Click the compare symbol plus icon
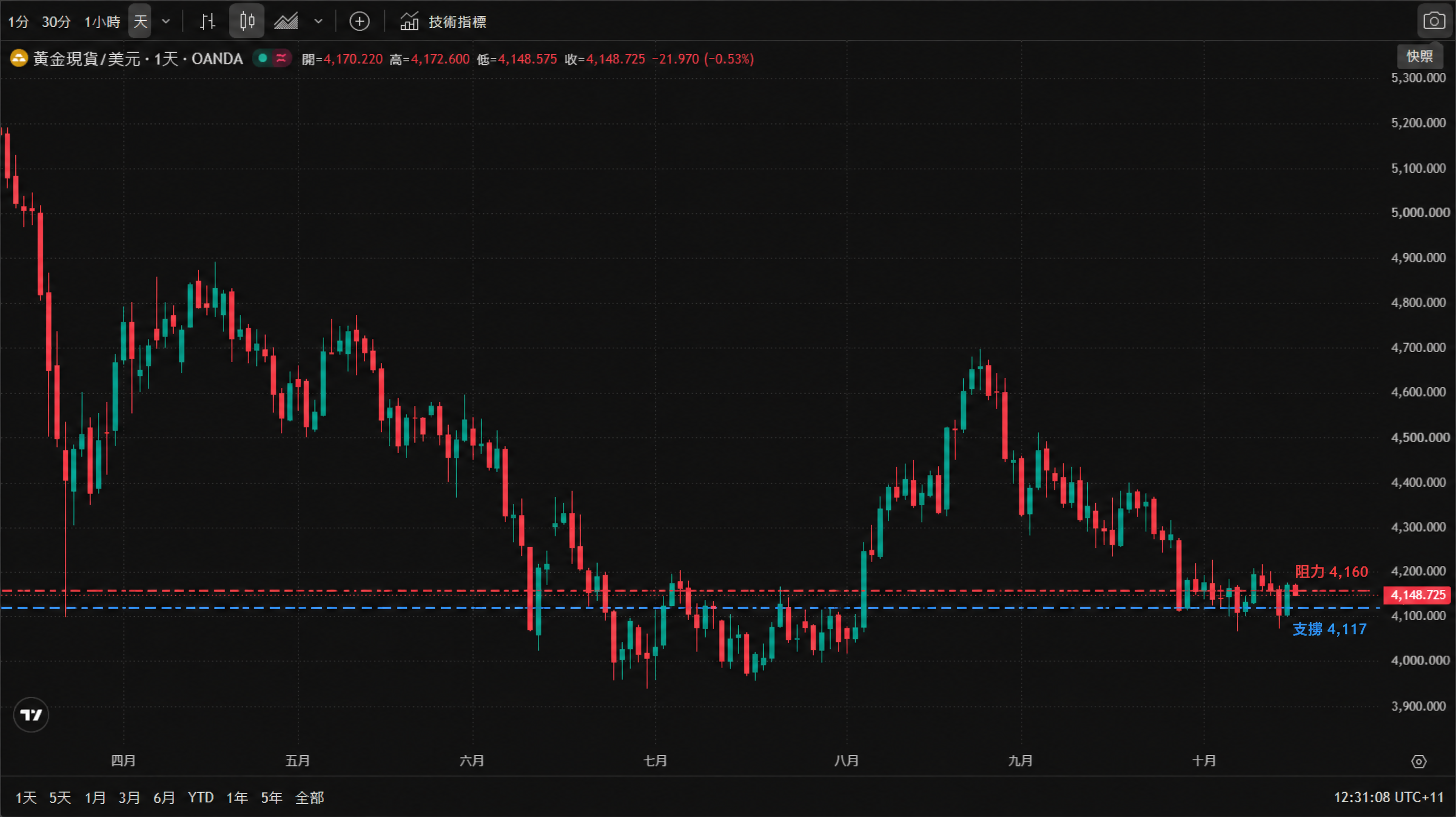Viewport: 1456px width, 817px height. coord(360,21)
